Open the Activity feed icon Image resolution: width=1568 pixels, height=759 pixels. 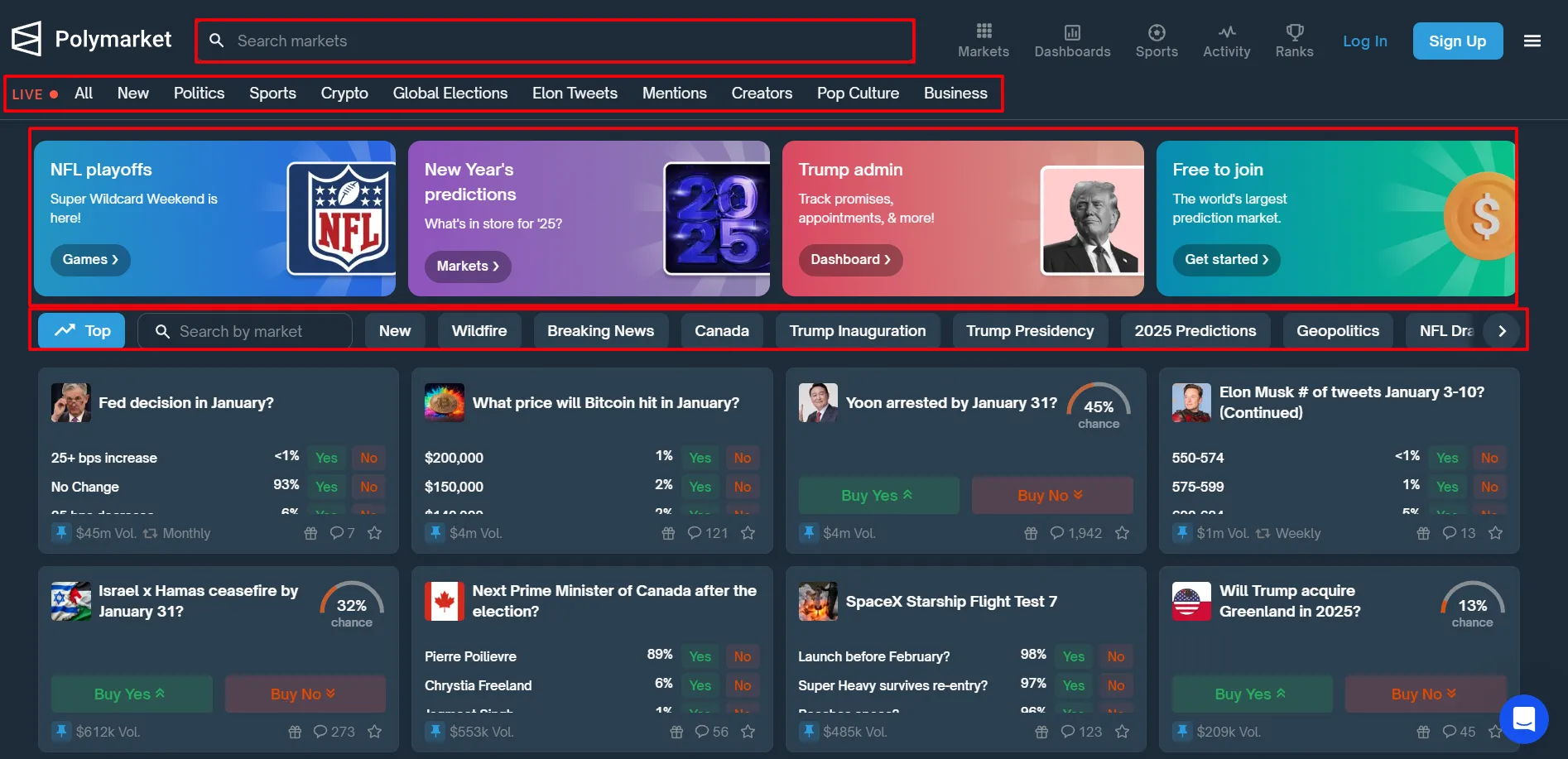click(x=1226, y=41)
